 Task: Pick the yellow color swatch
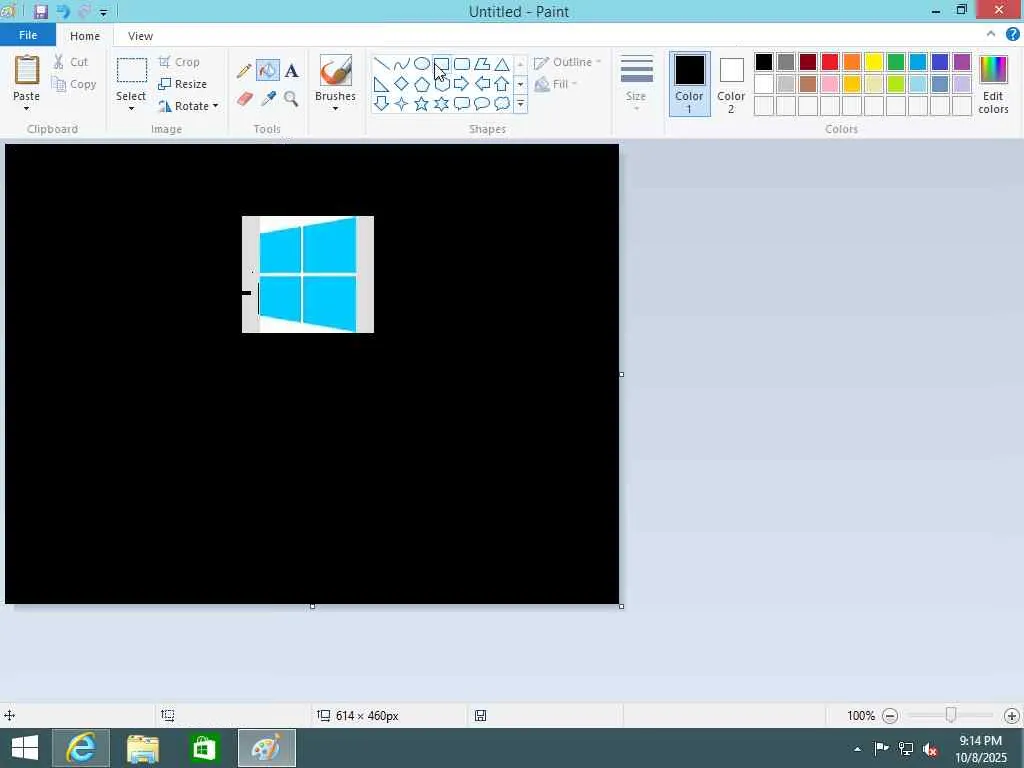point(874,62)
